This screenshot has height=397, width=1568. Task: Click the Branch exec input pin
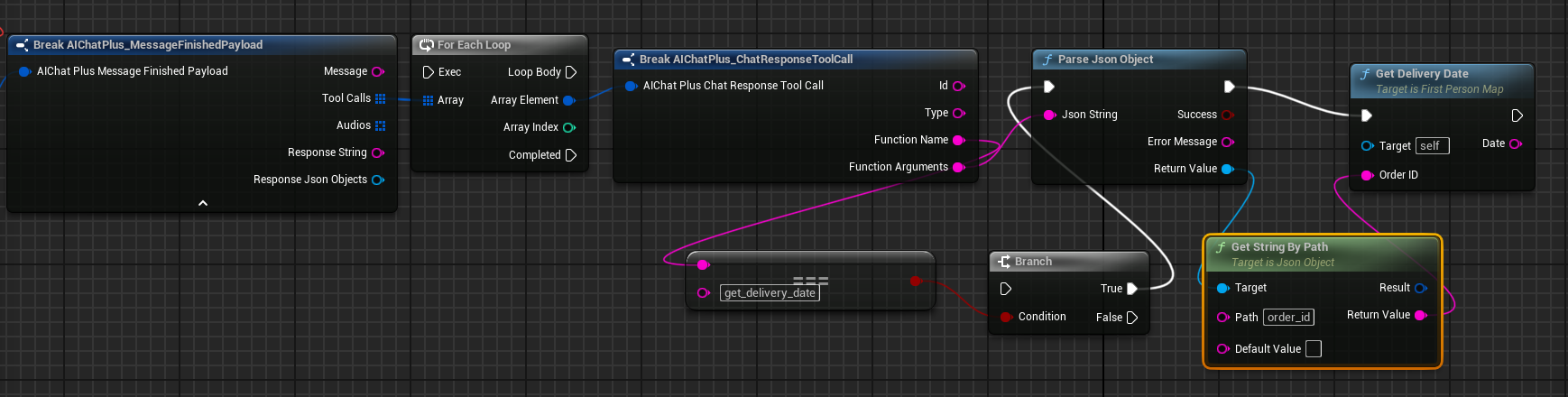[1006, 289]
